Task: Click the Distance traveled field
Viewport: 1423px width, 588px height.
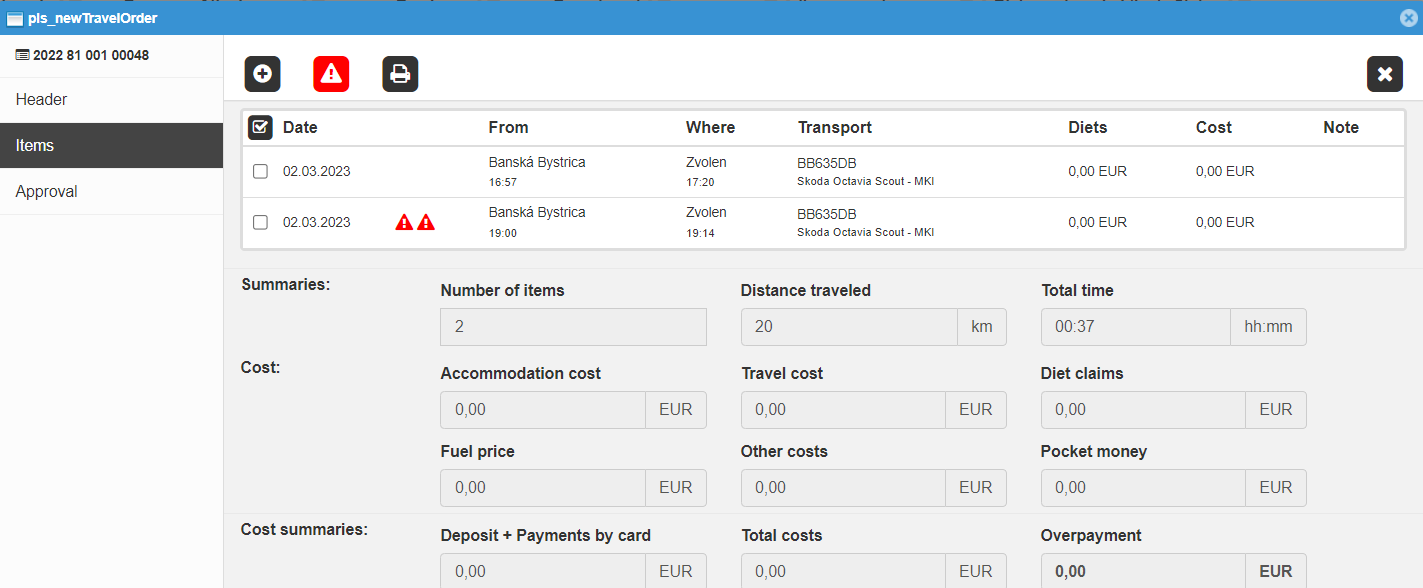Action: (x=849, y=327)
